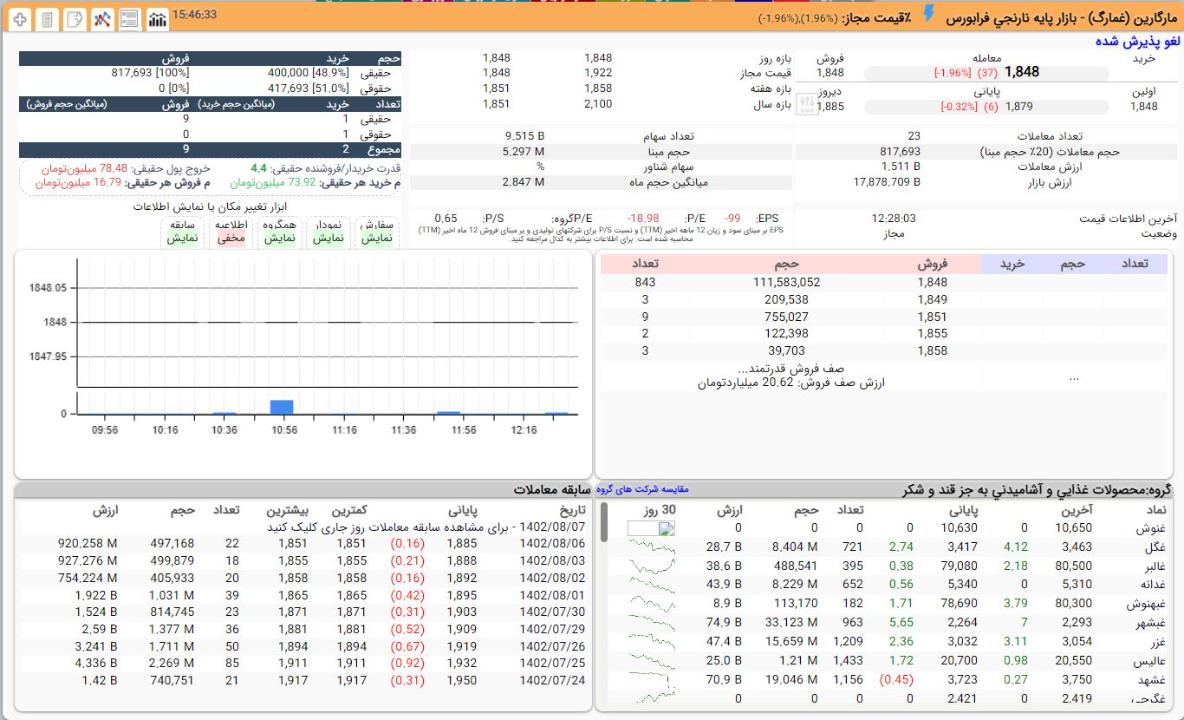Click the 10:56 volume bar in chart
Viewport: 1184px width, 720px height.
pos(282,407)
